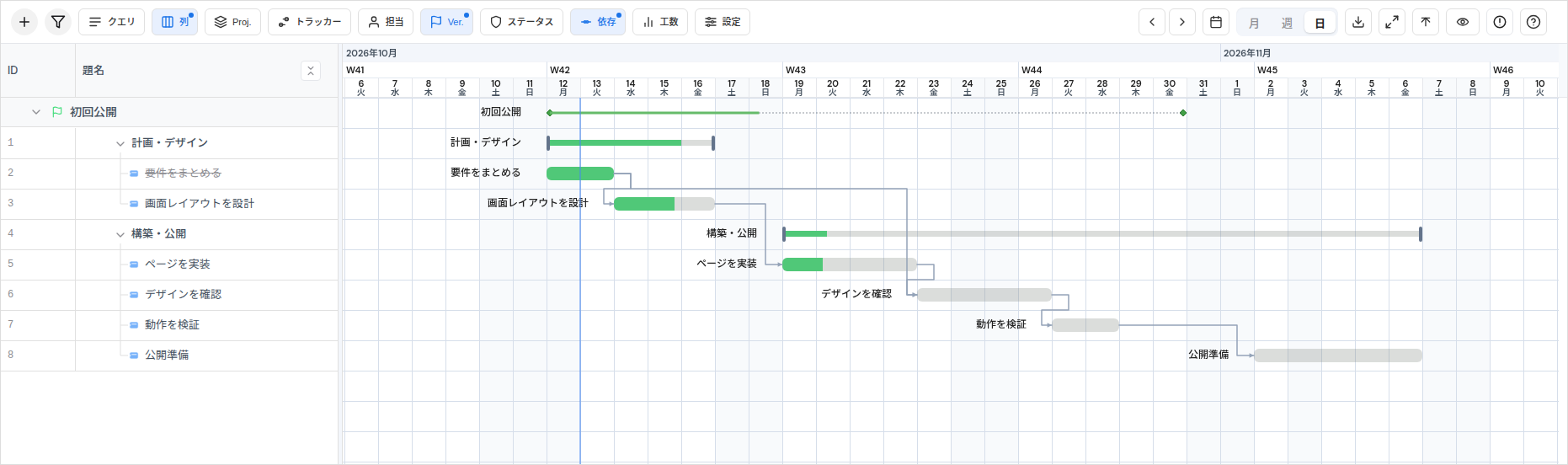Switch to 月 month view

1254,23
